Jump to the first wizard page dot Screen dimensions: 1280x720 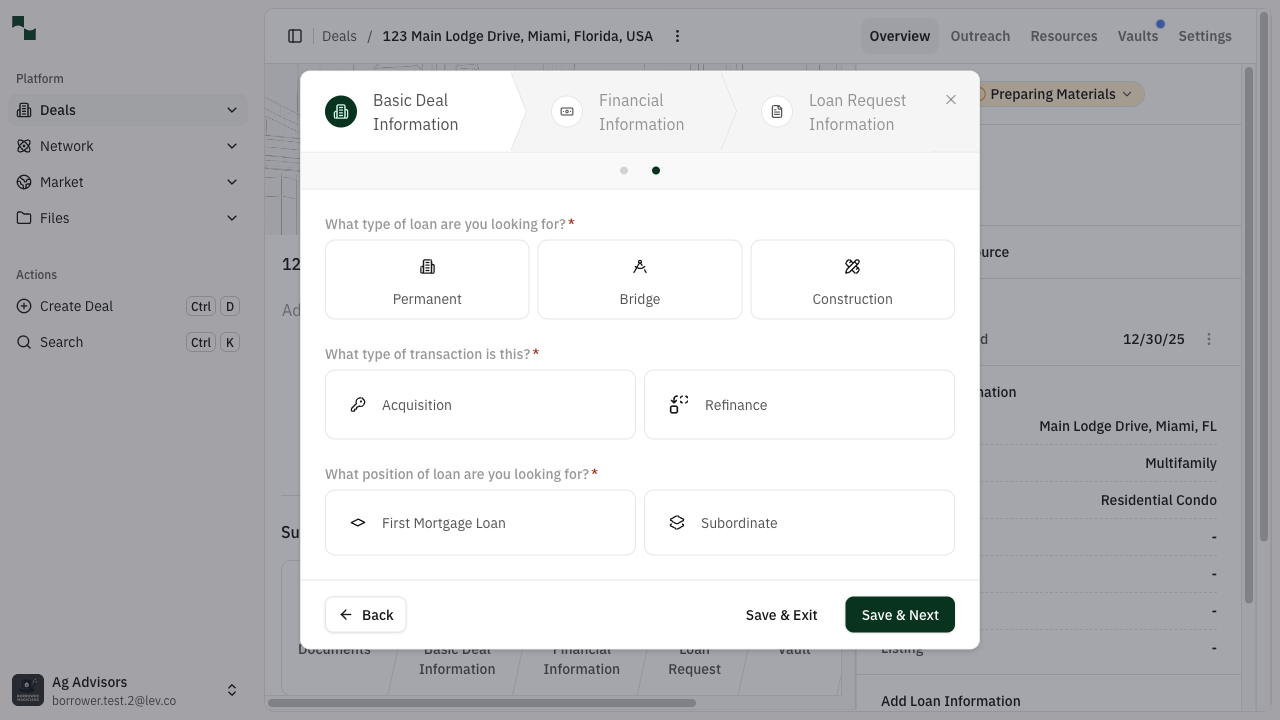(x=624, y=170)
